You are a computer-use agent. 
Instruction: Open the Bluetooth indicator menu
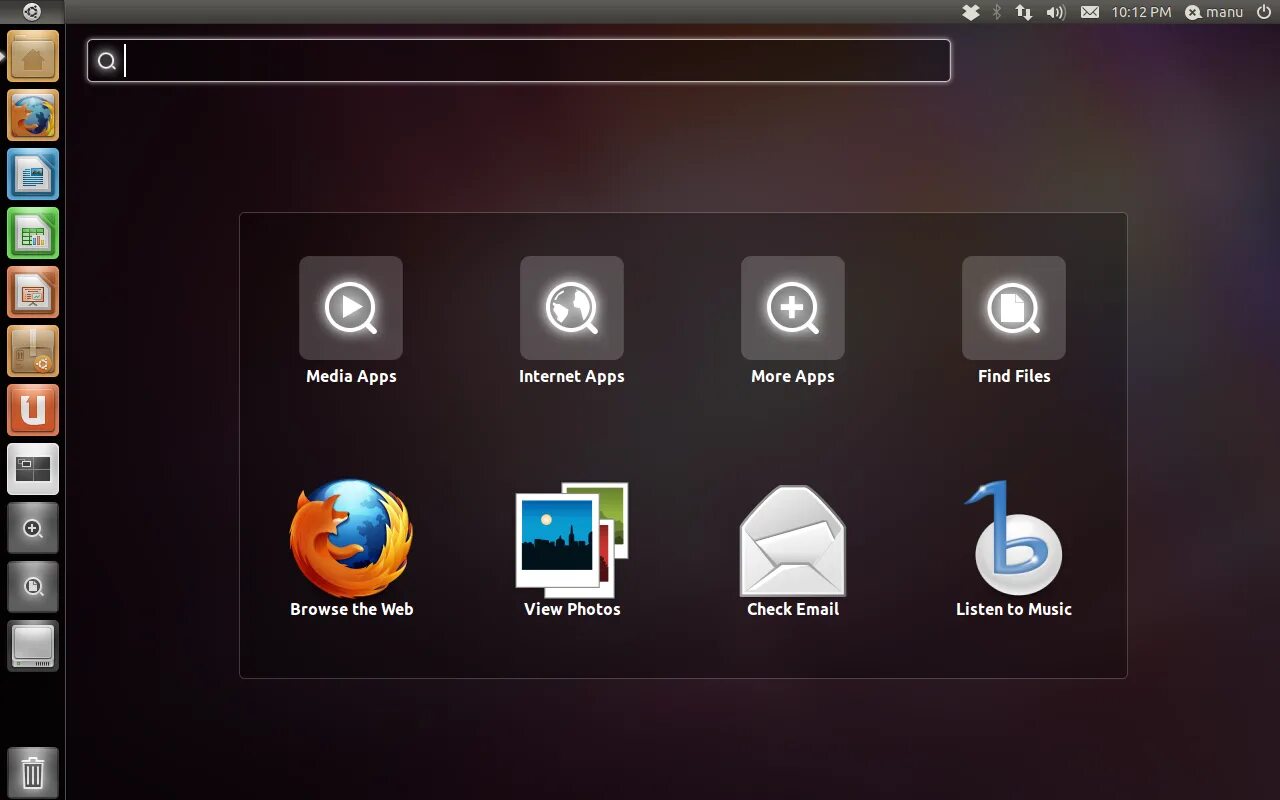tap(997, 12)
